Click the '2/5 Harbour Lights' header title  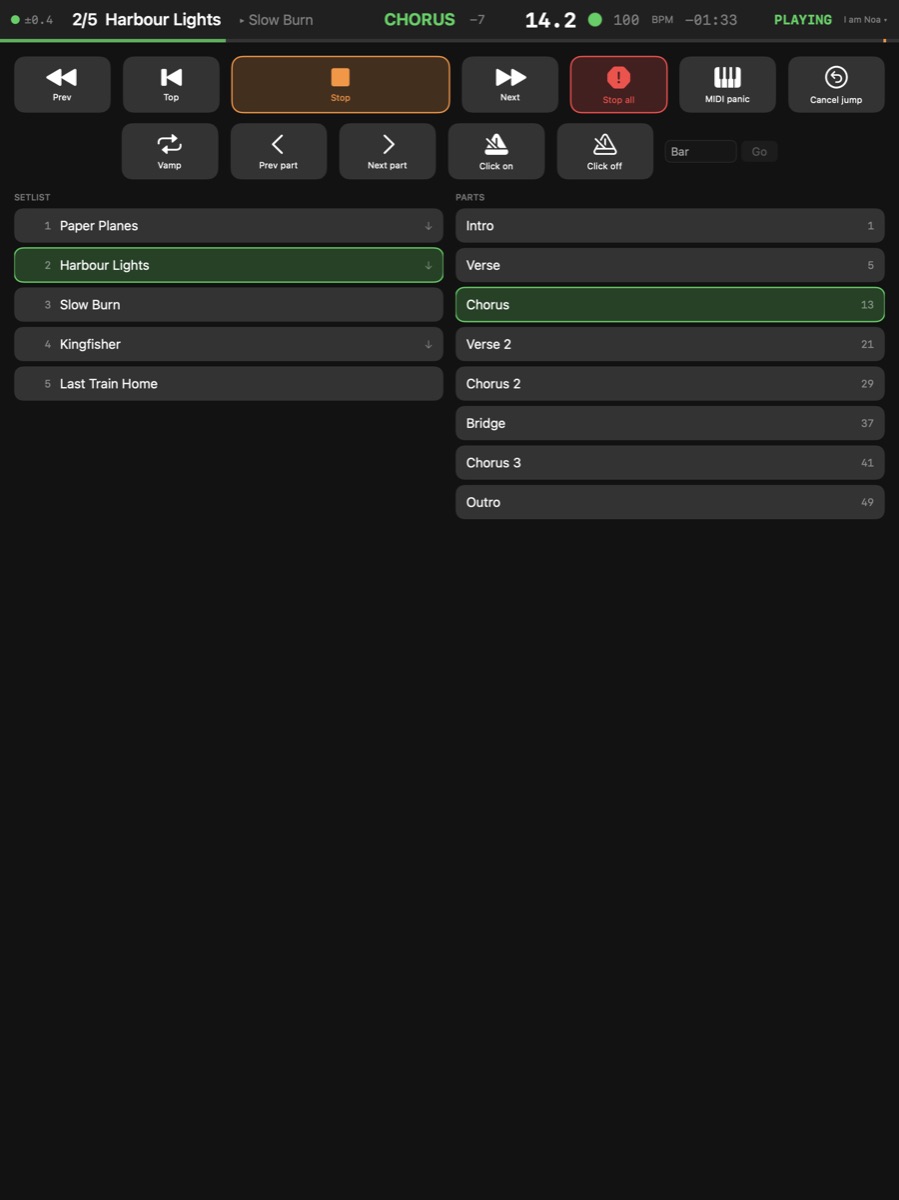pos(146,20)
